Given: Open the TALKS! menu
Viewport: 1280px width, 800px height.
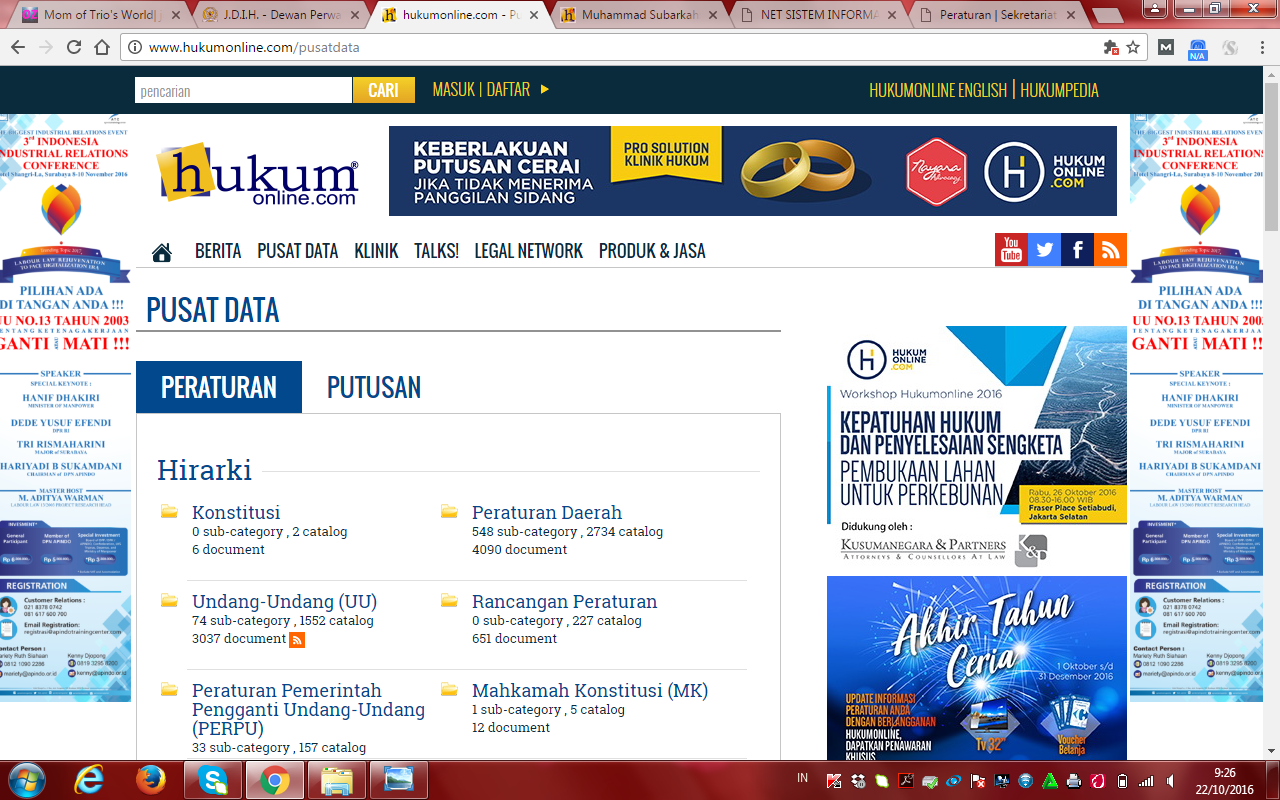Looking at the screenshot, I should tap(436, 251).
